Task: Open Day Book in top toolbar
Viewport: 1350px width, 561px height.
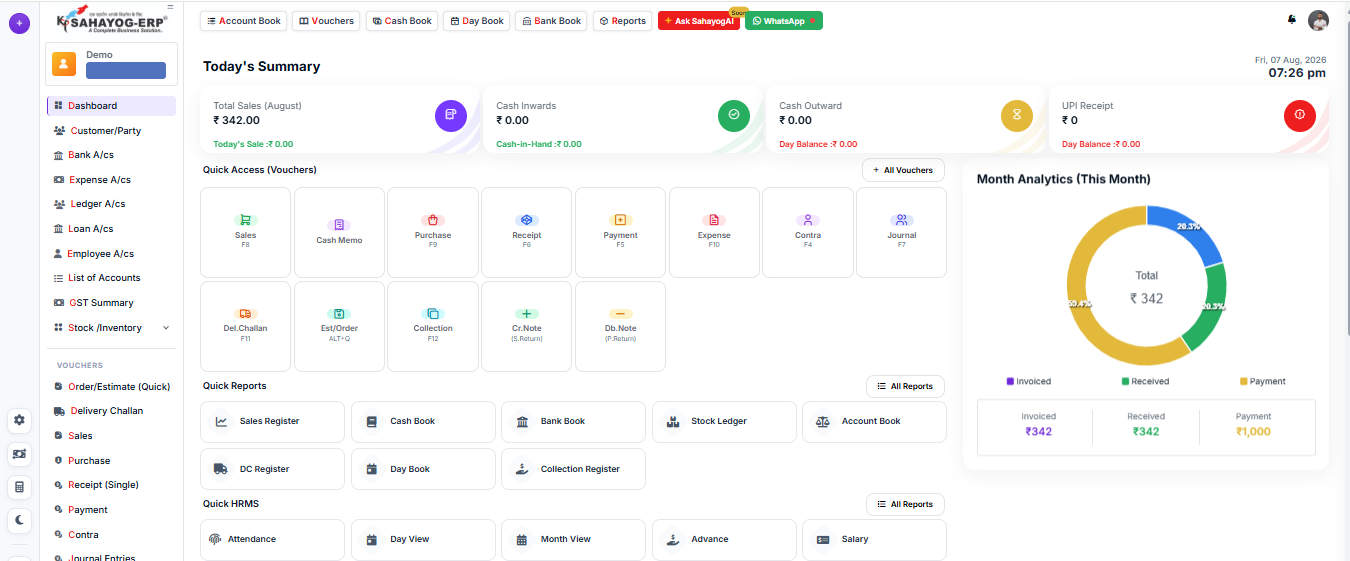Action: [x=477, y=21]
